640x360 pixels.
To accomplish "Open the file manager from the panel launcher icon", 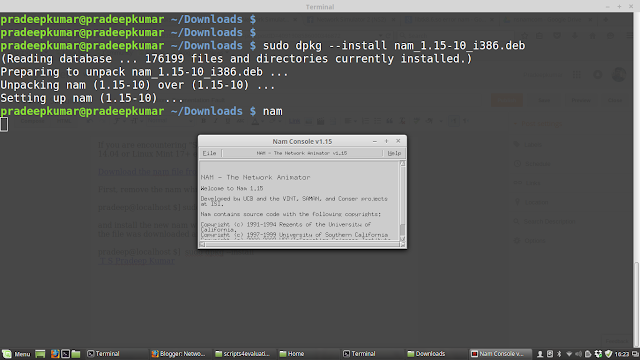I will (76, 354).
